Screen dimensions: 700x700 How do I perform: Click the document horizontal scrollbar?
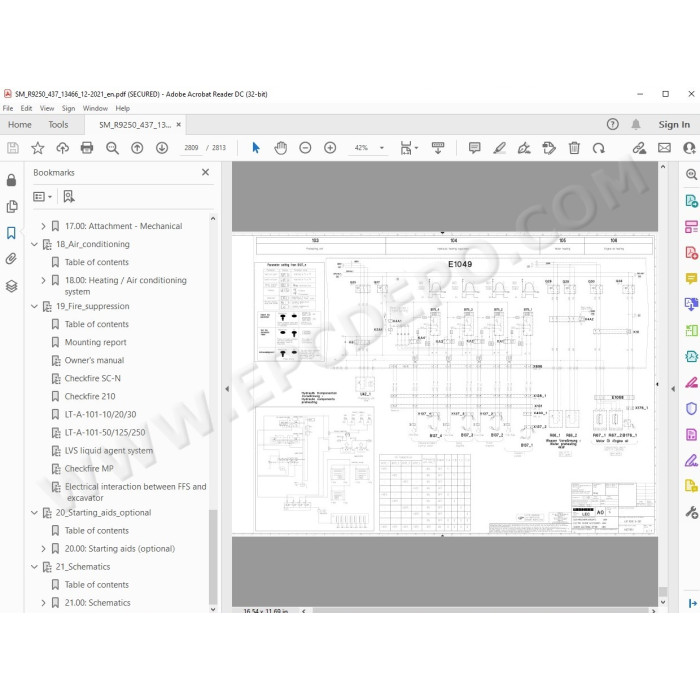coord(480,610)
